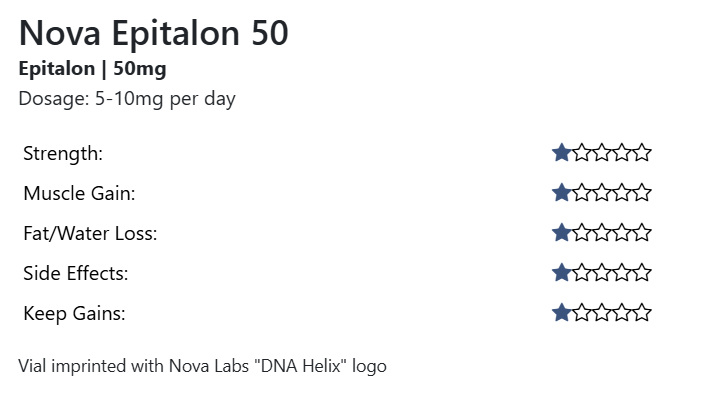Click the last star in Keep Gains row
The image size is (708, 402).
point(642,313)
